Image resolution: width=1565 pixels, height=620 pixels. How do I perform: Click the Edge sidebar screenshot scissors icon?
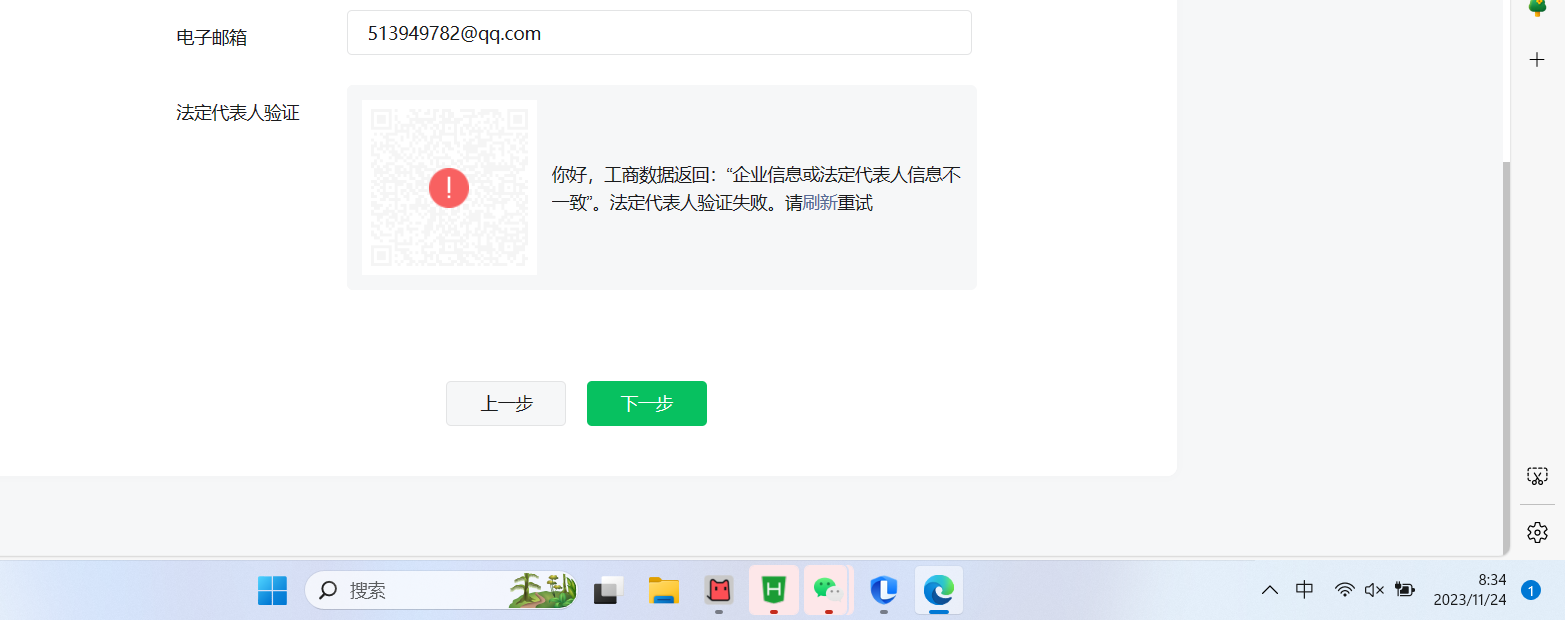1538,476
